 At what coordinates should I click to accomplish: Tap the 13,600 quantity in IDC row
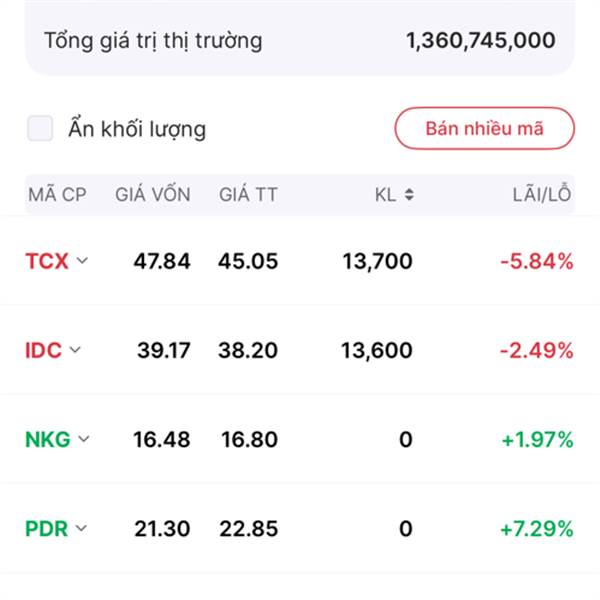[x=377, y=351]
